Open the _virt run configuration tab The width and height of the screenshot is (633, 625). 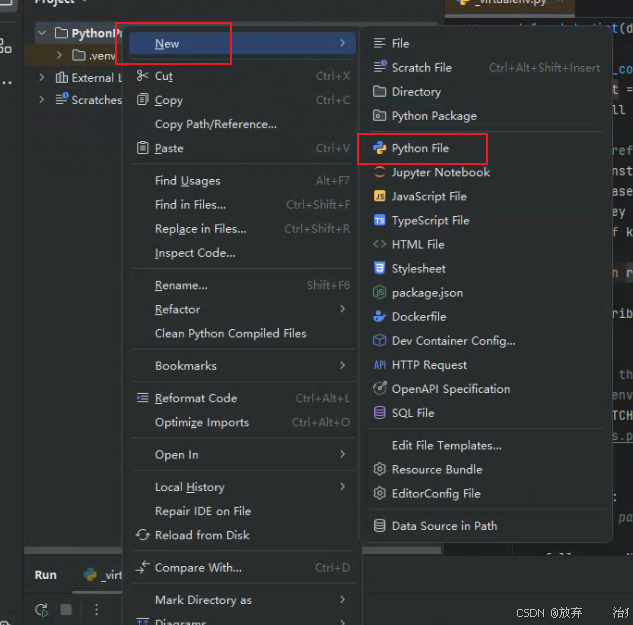pos(103,575)
